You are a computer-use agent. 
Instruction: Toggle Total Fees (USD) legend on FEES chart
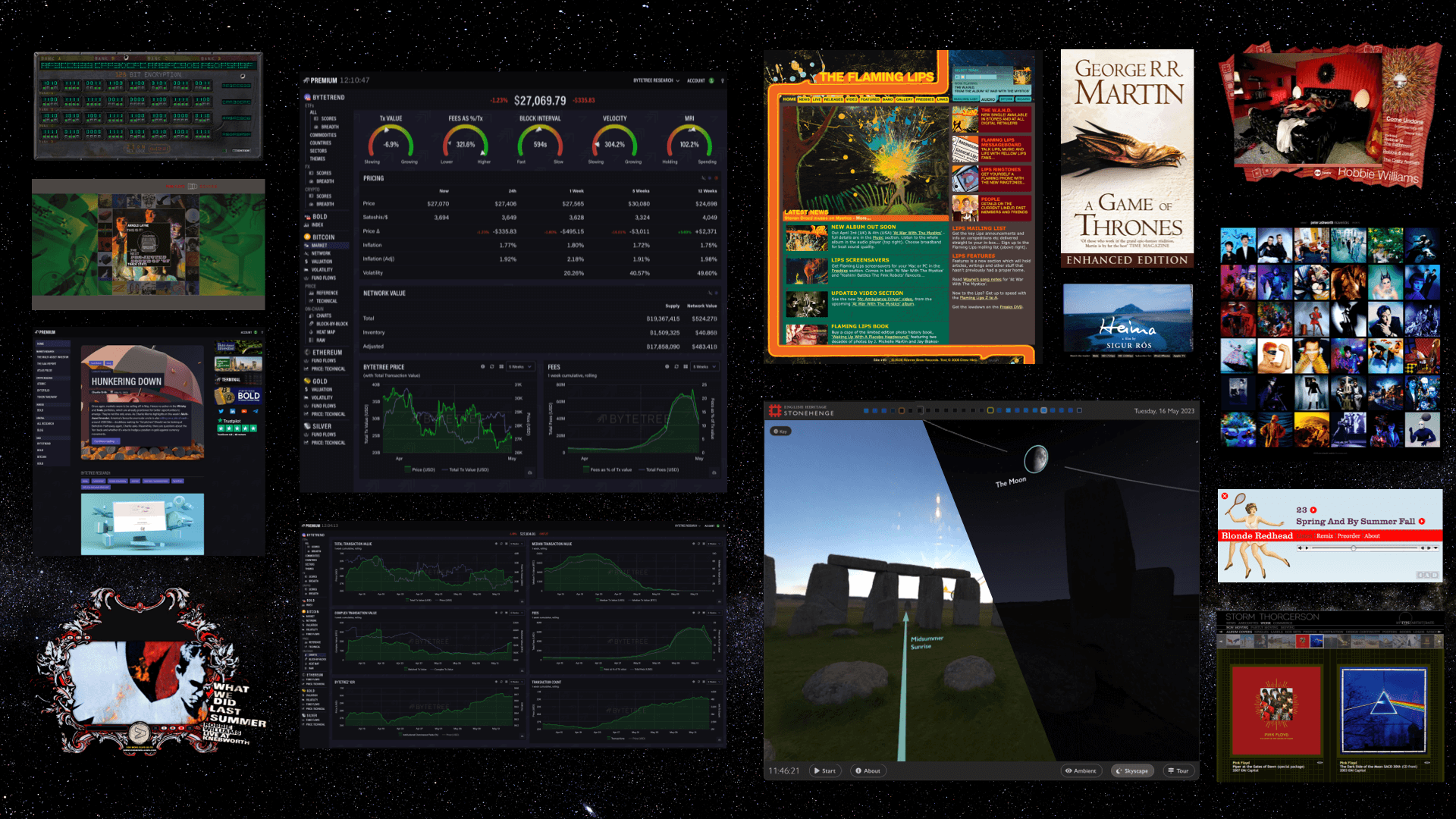[661, 470]
